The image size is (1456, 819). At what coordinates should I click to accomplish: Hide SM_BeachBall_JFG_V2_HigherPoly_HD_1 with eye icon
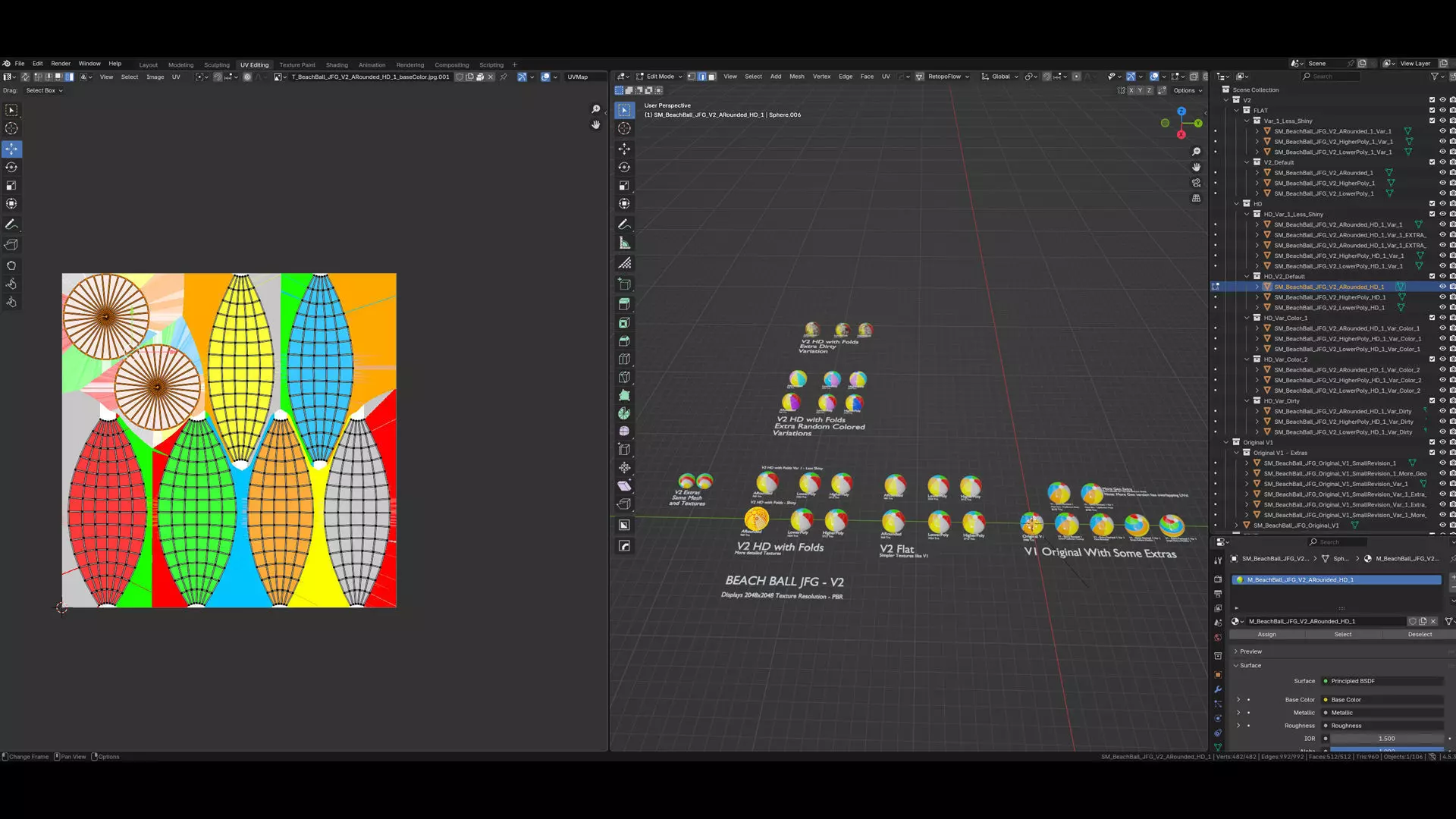(1442, 297)
